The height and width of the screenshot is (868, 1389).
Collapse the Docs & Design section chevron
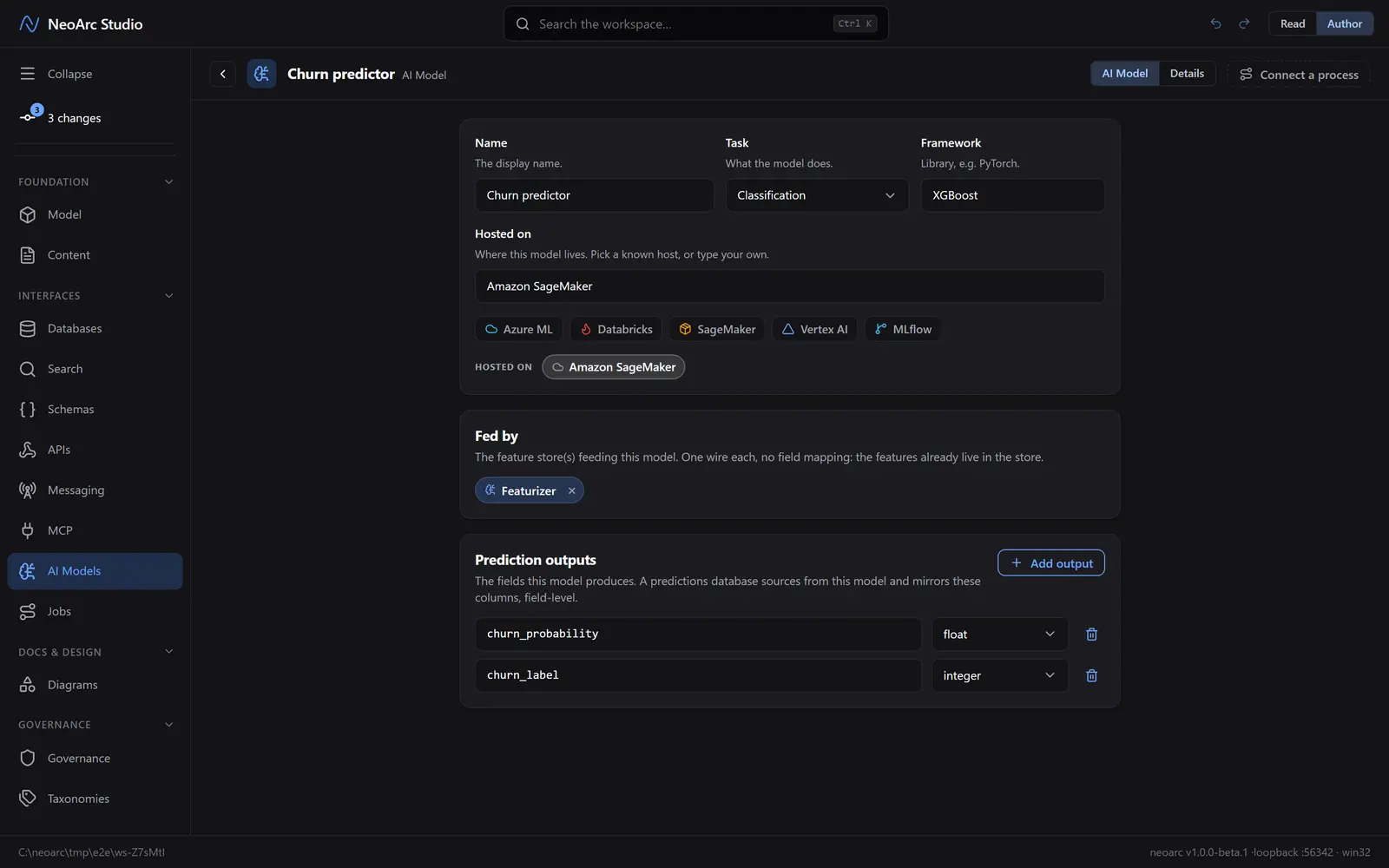[x=169, y=652]
